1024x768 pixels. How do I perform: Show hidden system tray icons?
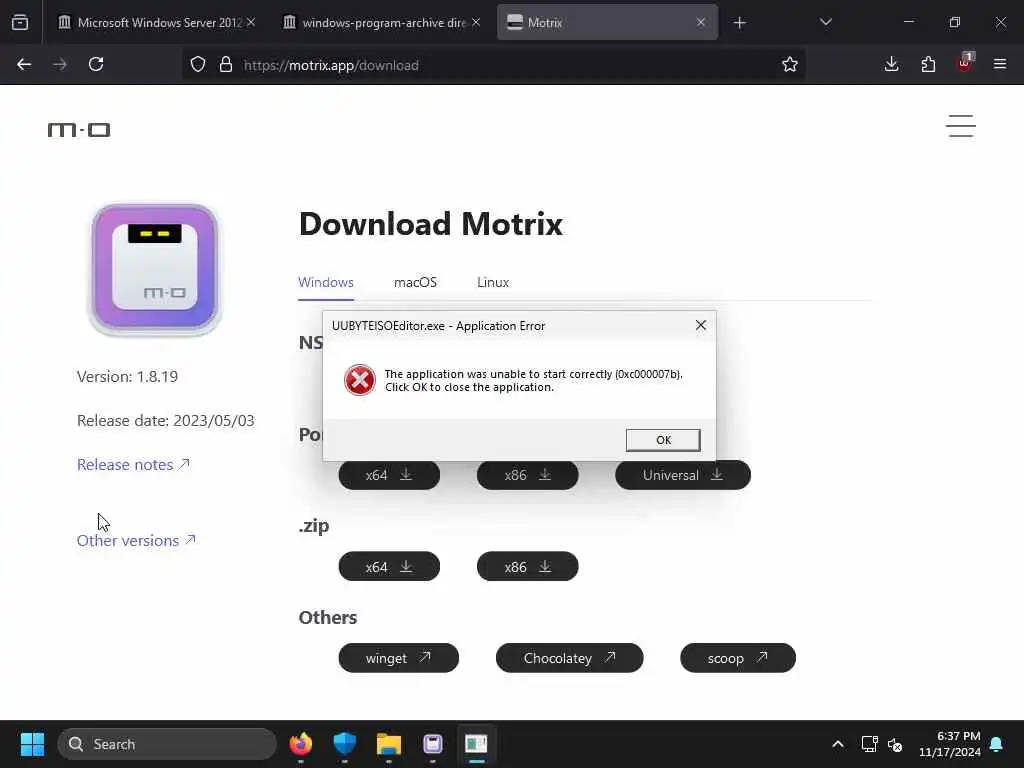point(838,744)
